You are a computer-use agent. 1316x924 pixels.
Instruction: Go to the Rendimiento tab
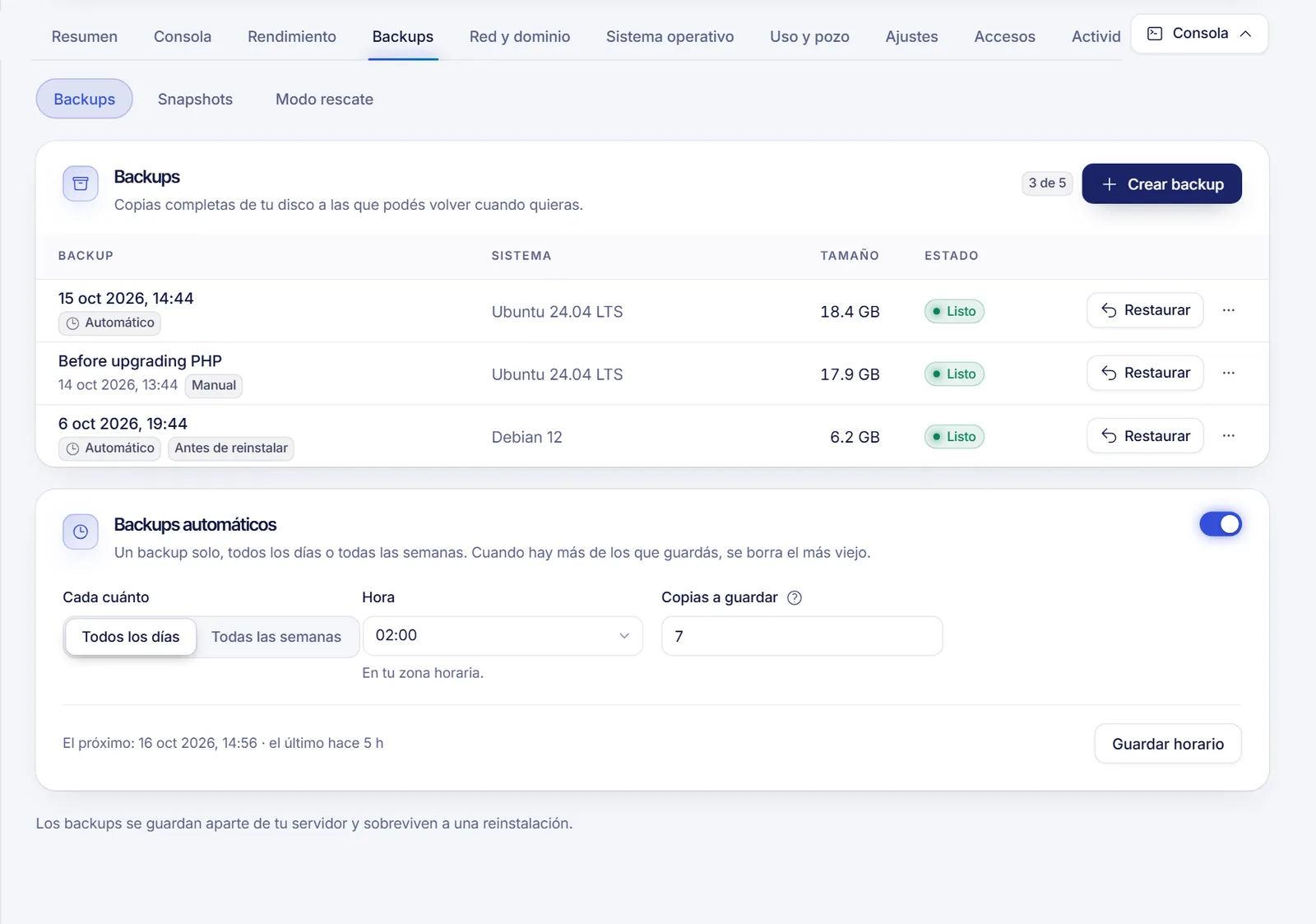[x=292, y=36]
